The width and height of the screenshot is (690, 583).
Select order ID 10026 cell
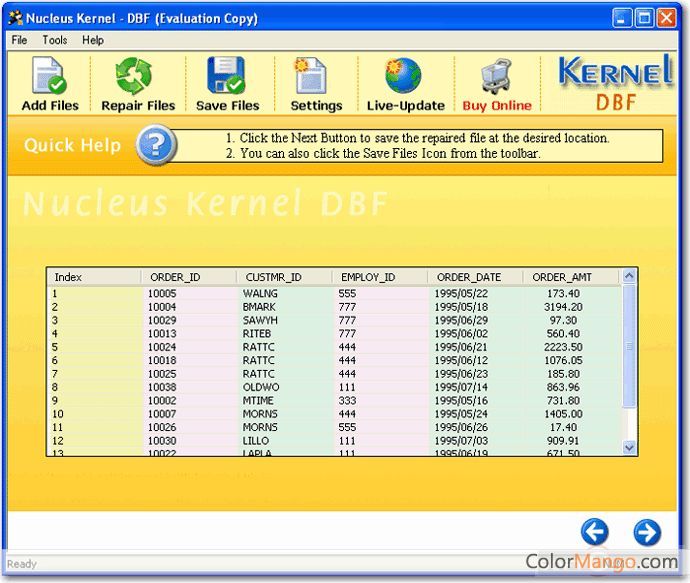(x=162, y=427)
